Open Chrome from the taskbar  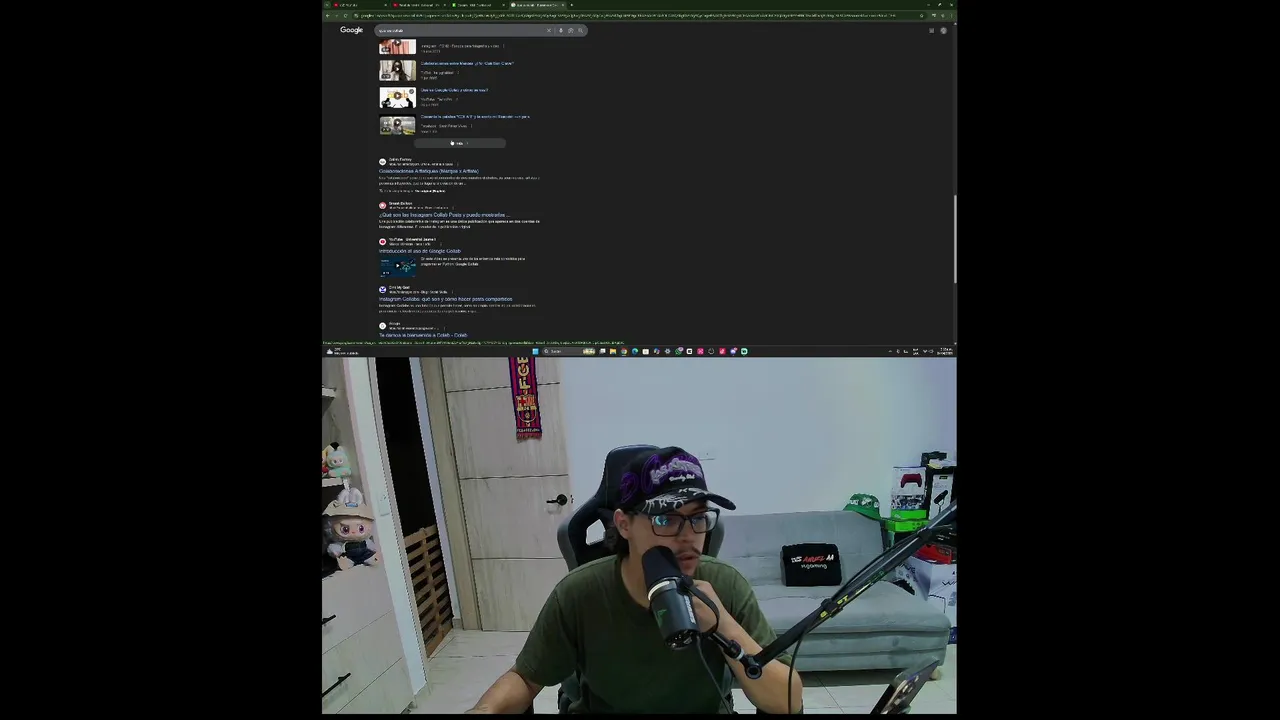624,351
